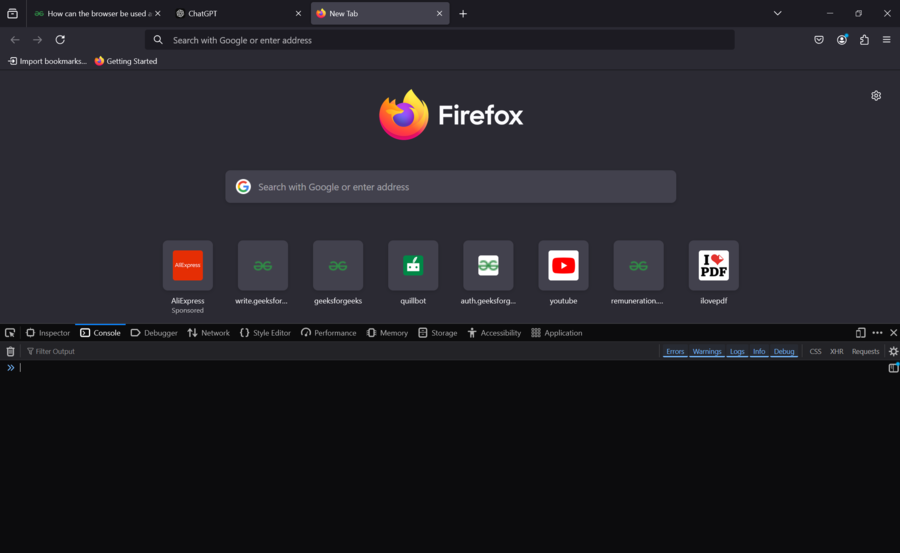Screen dimensions: 900x553
Task: Toggle the XHR console filter
Action: pos(836,351)
